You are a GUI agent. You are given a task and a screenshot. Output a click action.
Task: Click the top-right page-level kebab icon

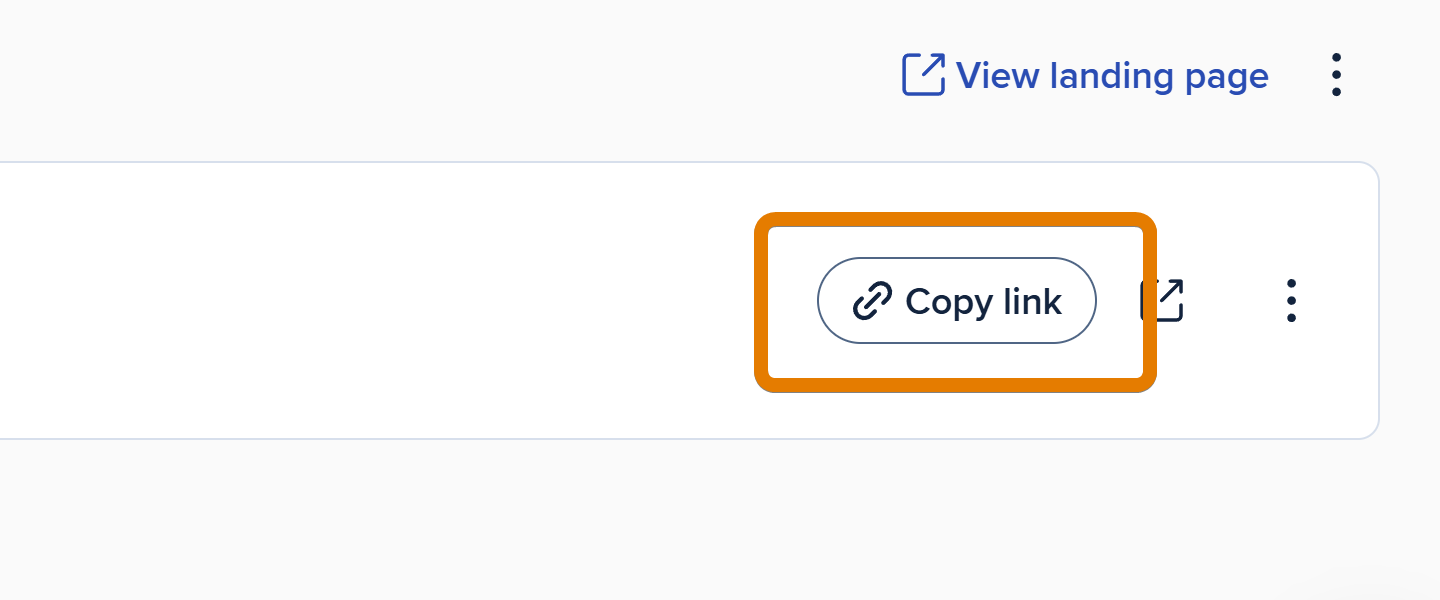click(1336, 75)
